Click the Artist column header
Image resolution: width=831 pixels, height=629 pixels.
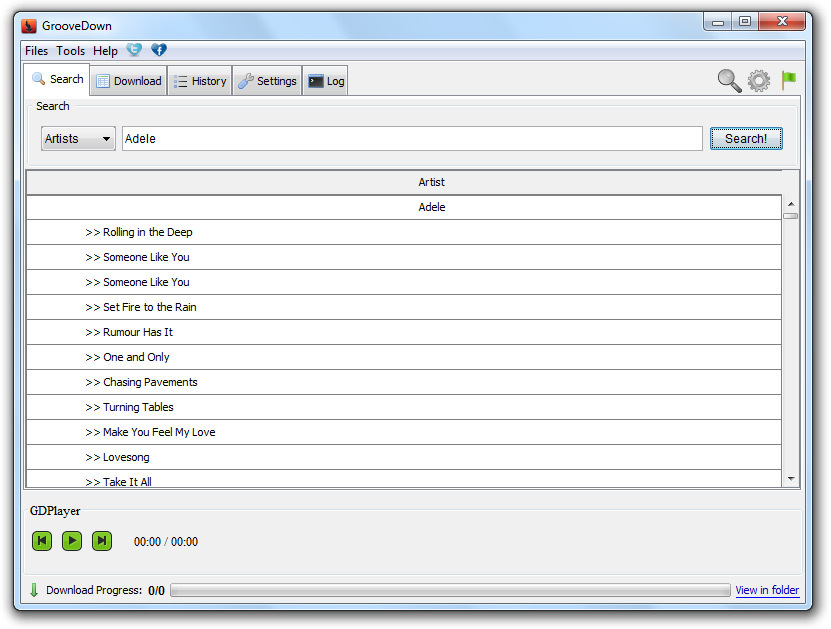coord(404,182)
